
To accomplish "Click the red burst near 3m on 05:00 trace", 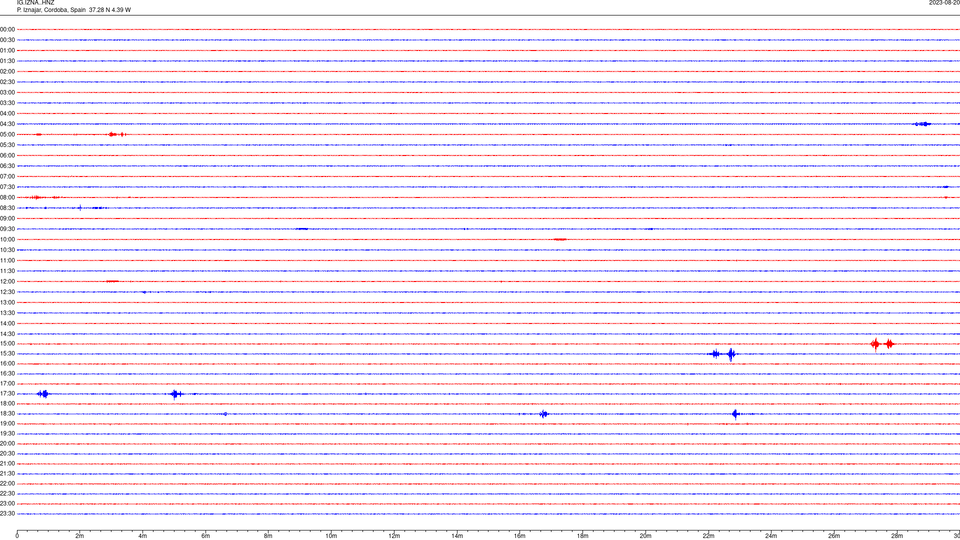I will (x=113, y=135).
